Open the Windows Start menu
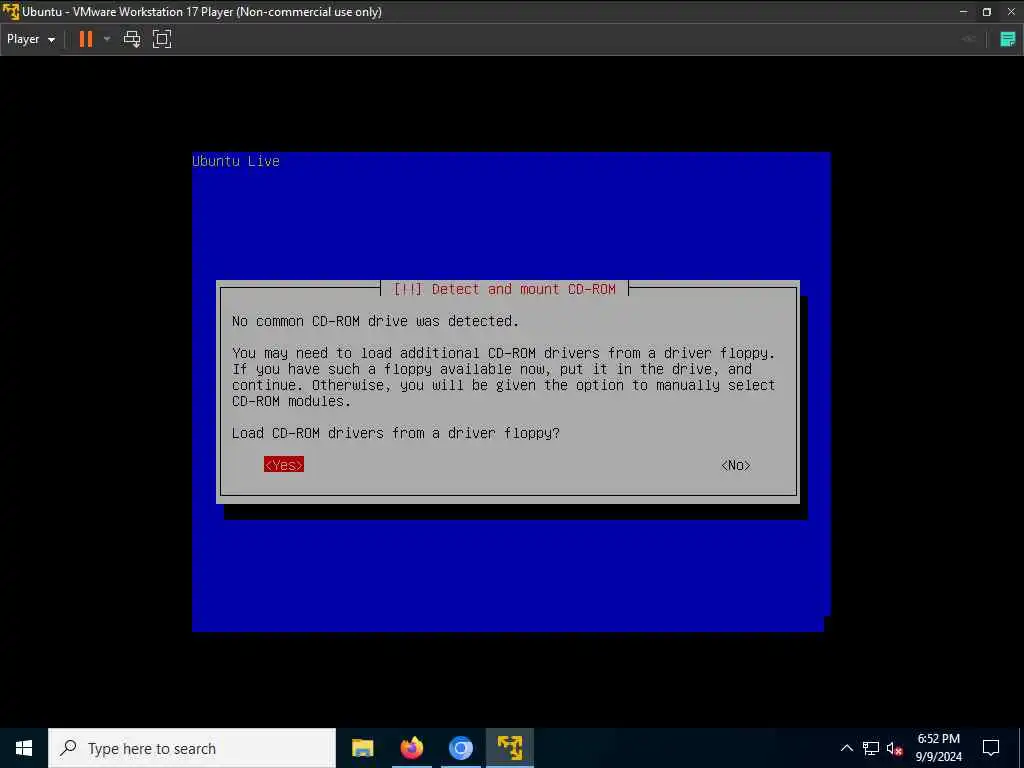This screenshot has width=1024, height=768. (x=24, y=748)
